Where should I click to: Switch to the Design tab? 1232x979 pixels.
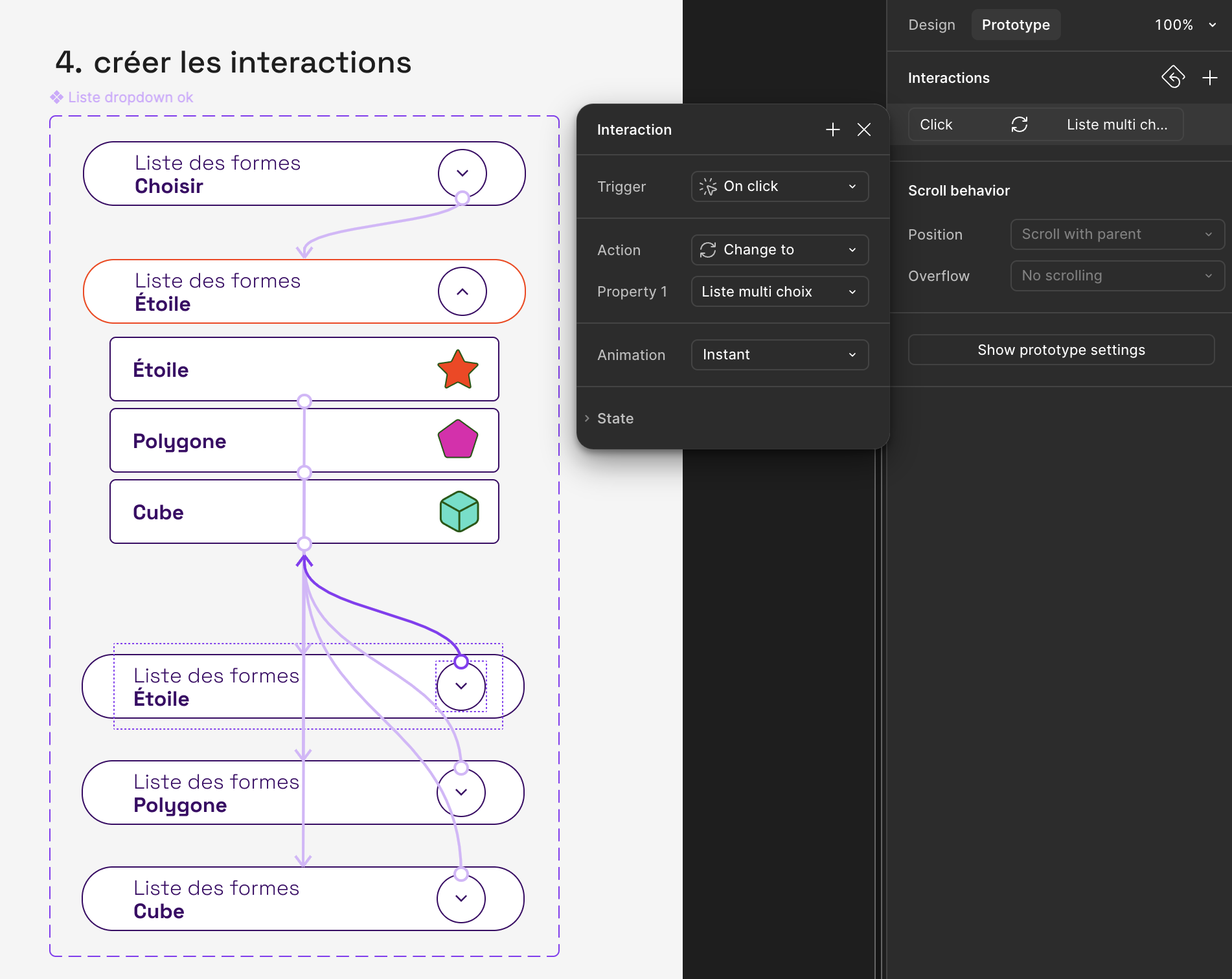tap(931, 25)
